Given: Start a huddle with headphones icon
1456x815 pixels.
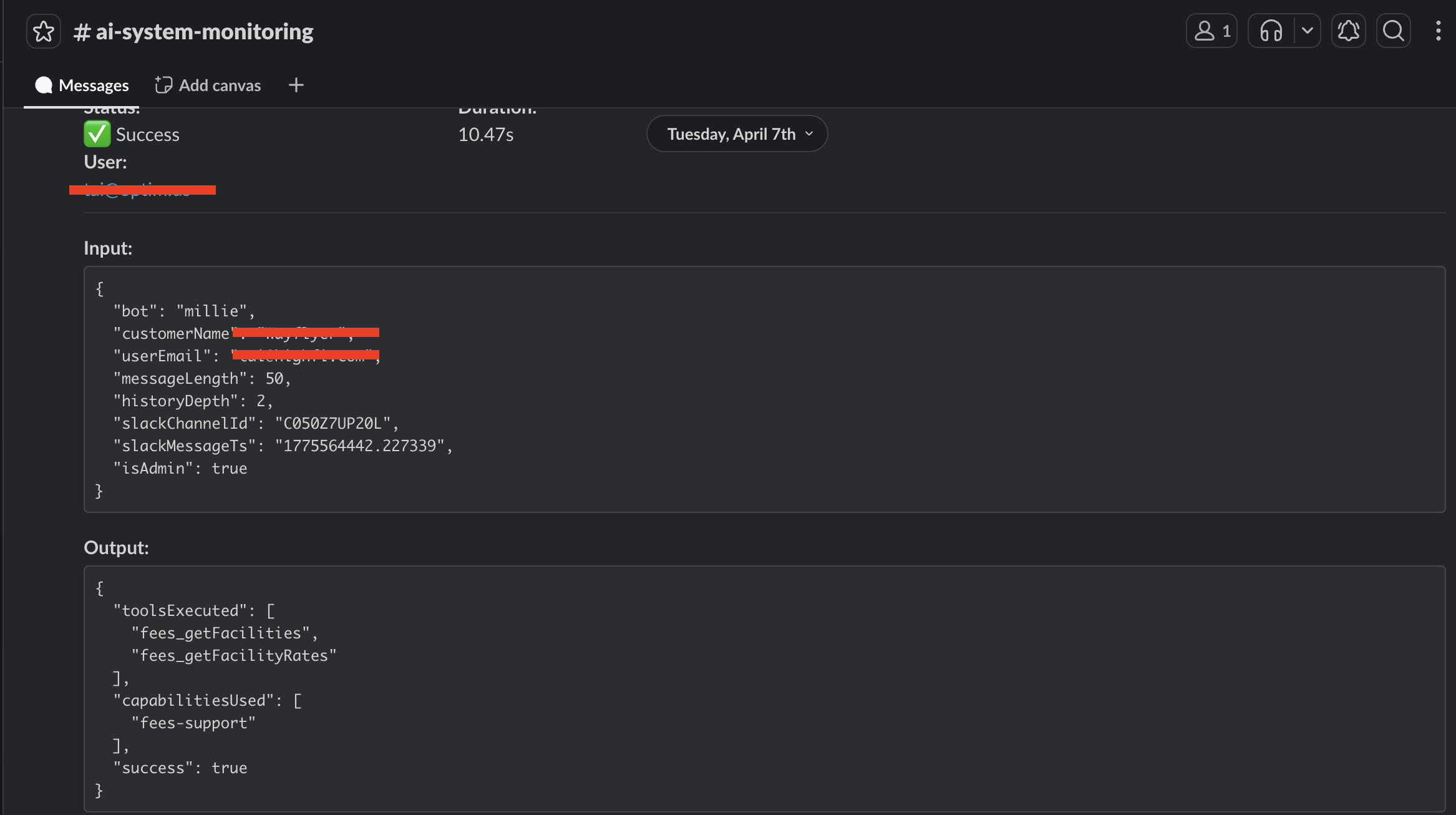Looking at the screenshot, I should [1271, 31].
